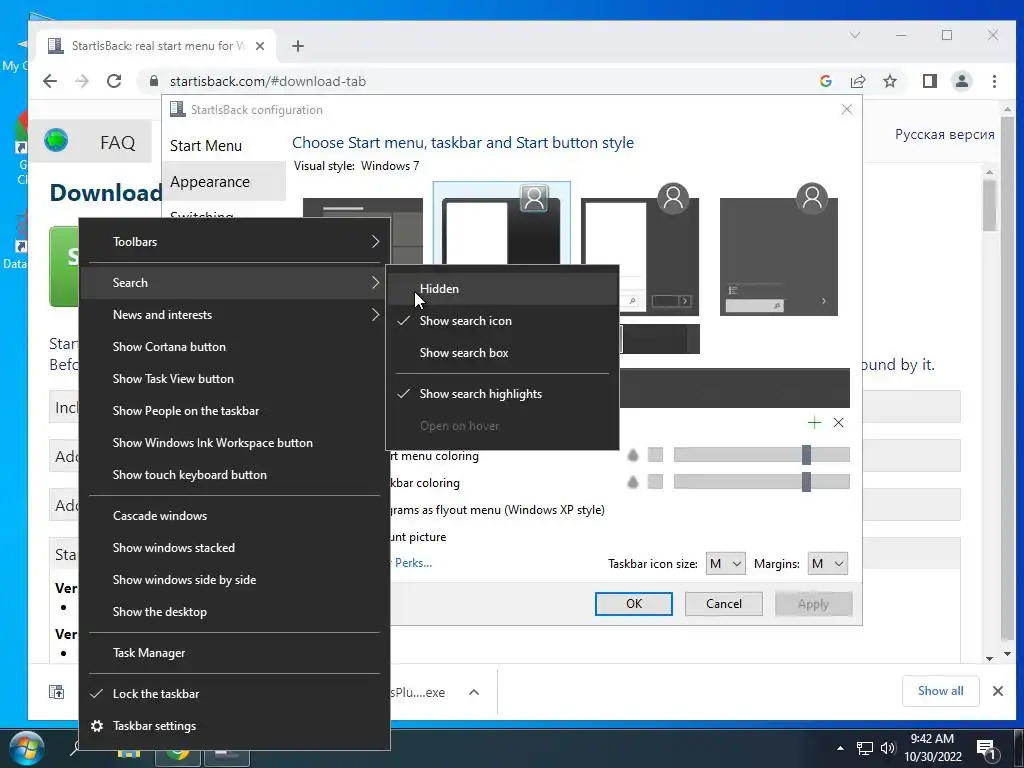The image size is (1024, 768).
Task: Switch to Appearance section in StartIsBack
Action: 223,182
